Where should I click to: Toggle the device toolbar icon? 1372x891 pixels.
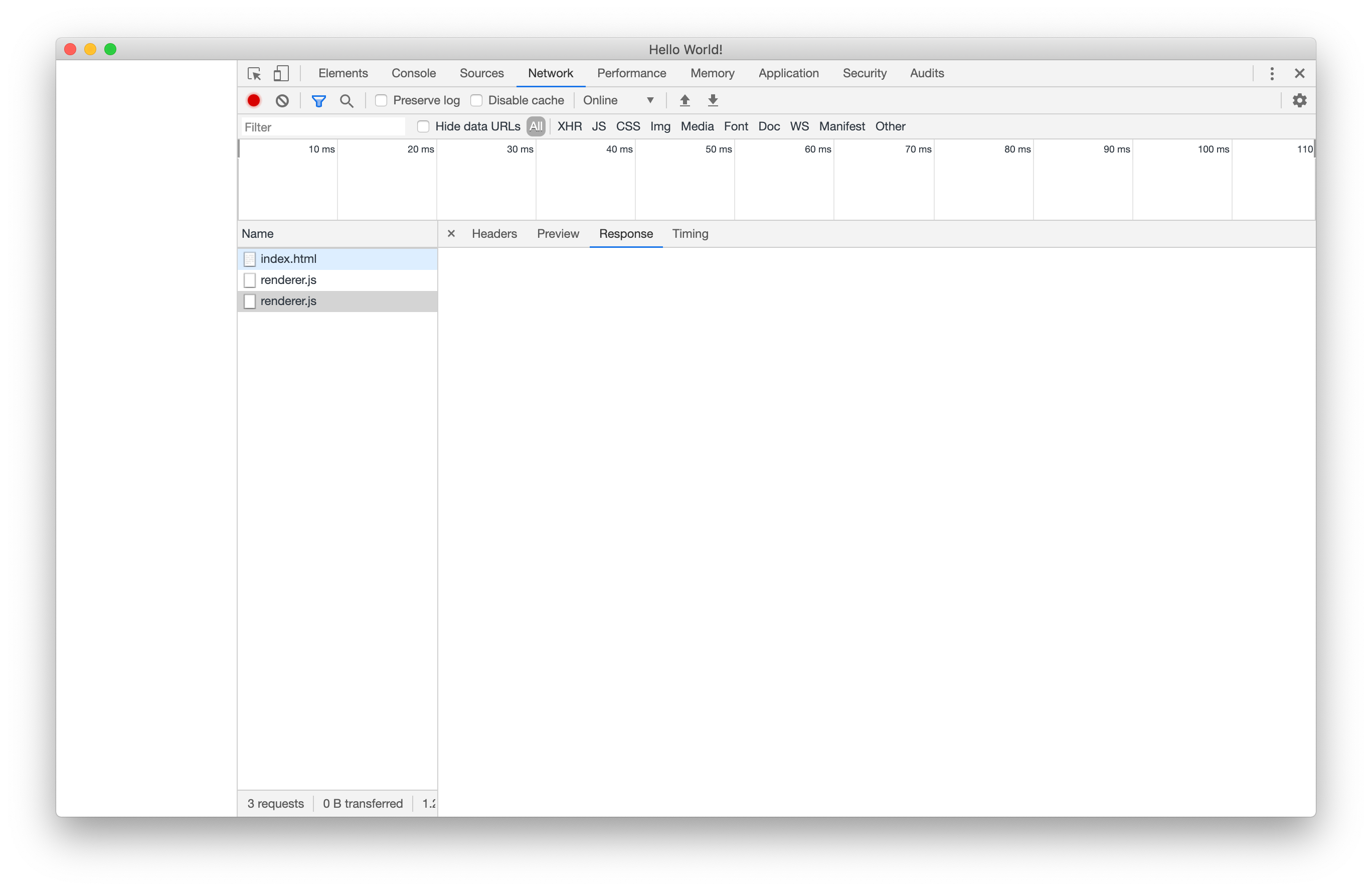click(x=281, y=74)
